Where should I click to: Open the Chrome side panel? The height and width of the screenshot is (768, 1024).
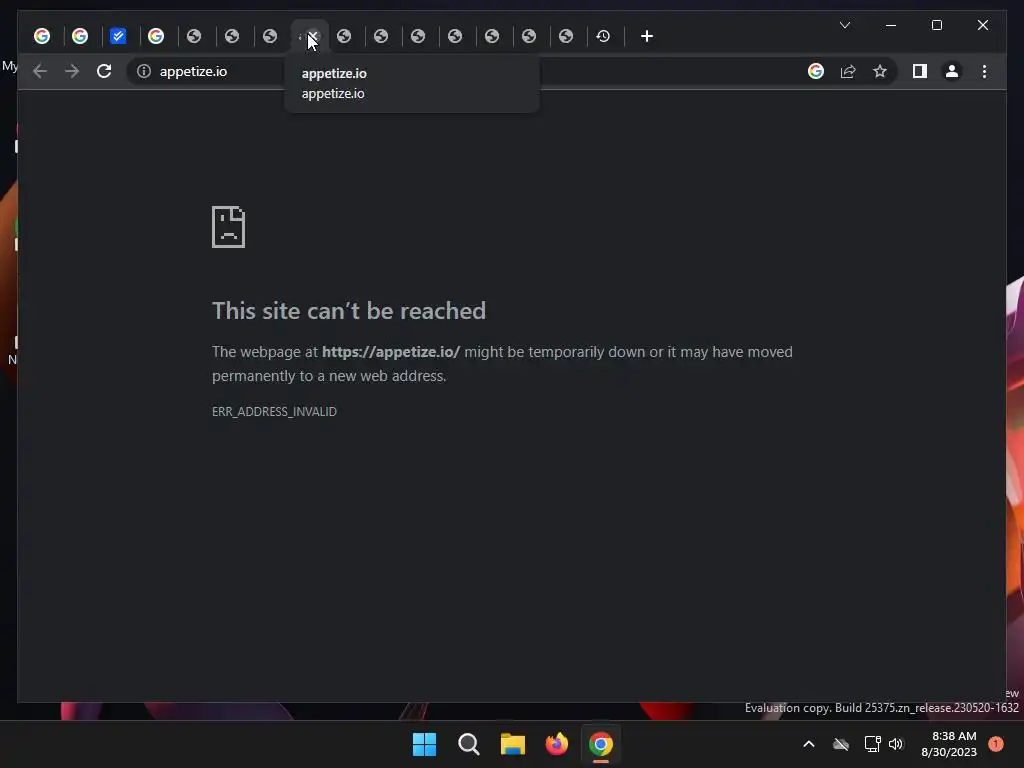(x=920, y=71)
